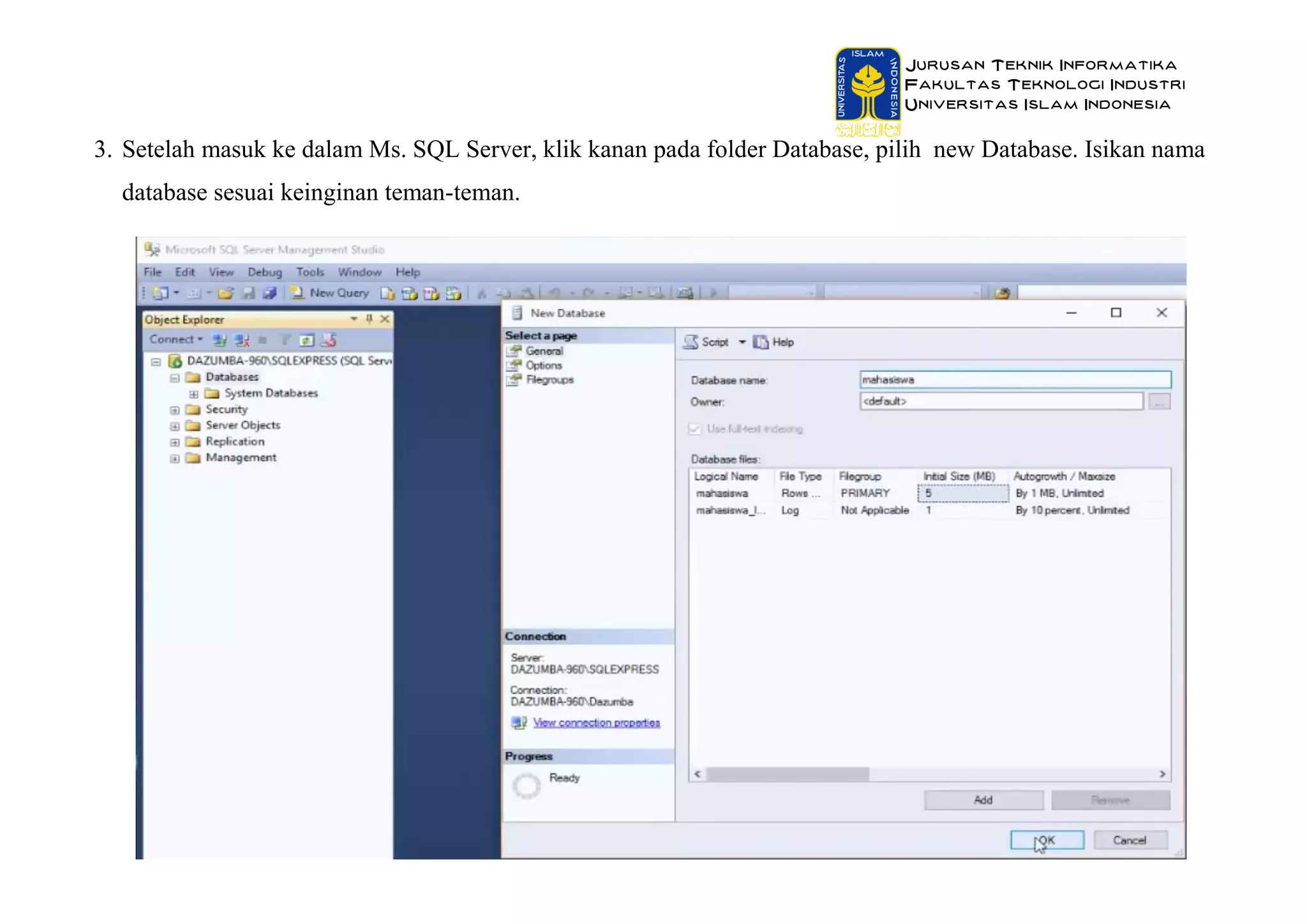Click the Script button in New Database dialog

(706, 342)
